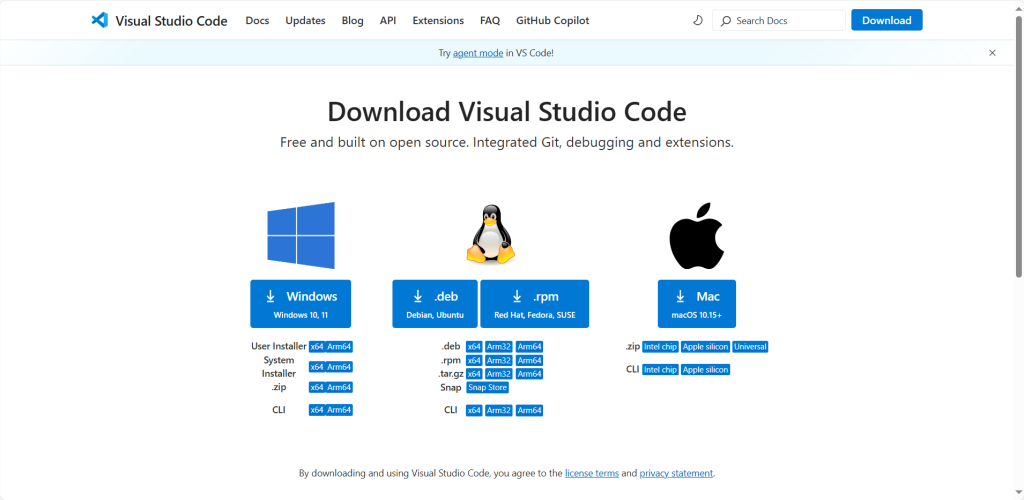Select Intel chip for Mac CLI
The width and height of the screenshot is (1024, 500).
tap(660, 369)
